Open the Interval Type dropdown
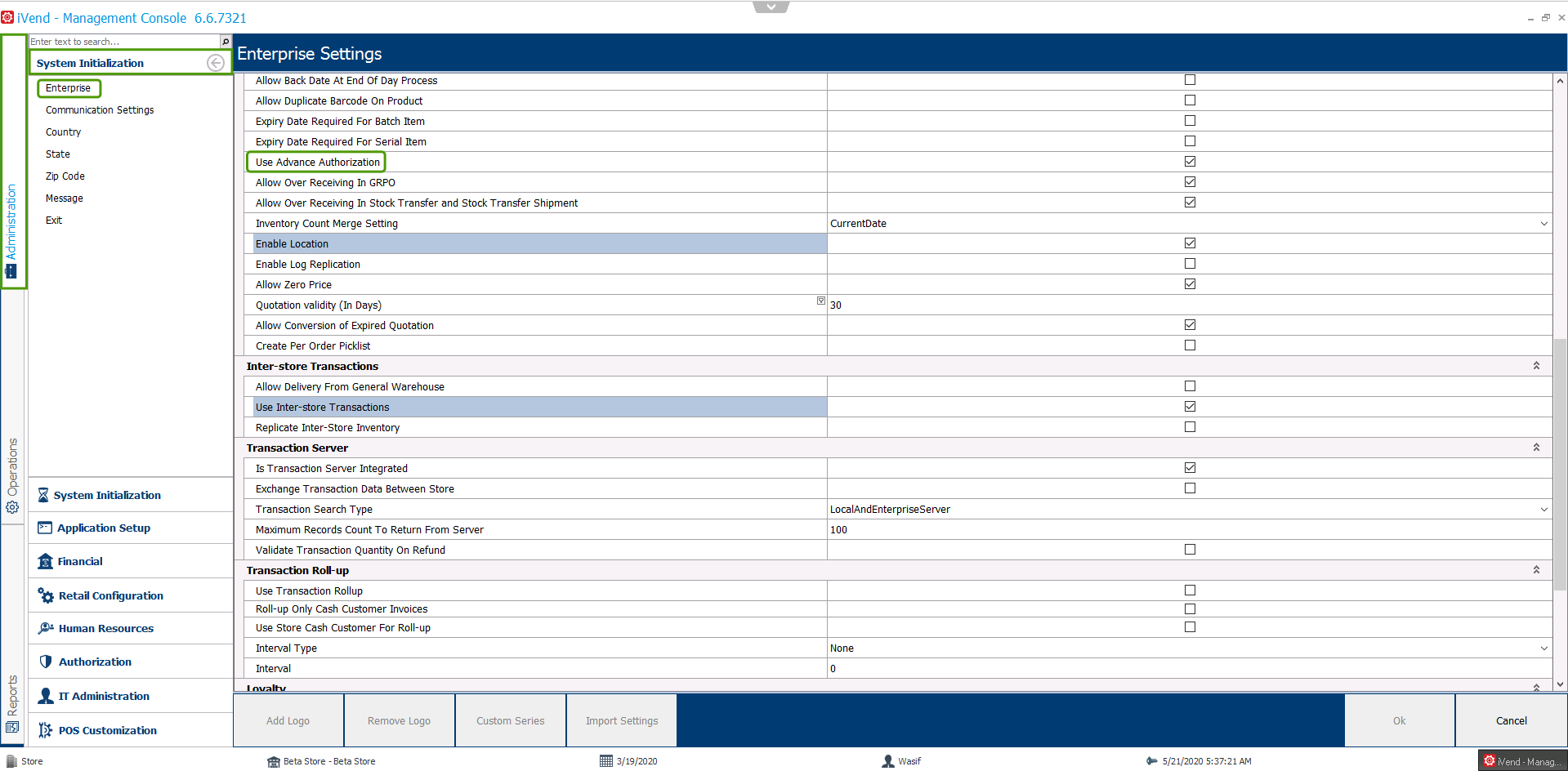1568x771 pixels. tap(1543, 648)
